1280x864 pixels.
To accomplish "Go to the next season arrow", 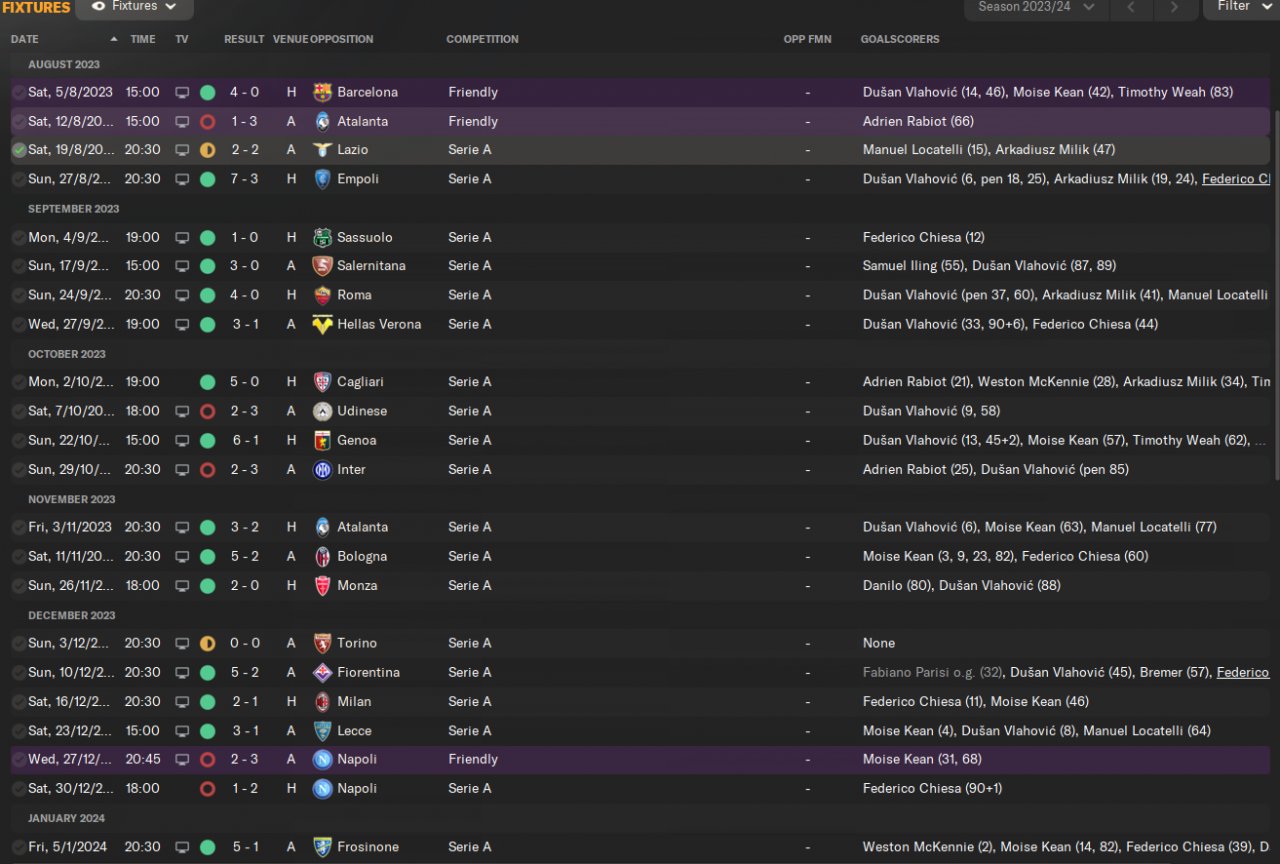I will [x=1173, y=7].
